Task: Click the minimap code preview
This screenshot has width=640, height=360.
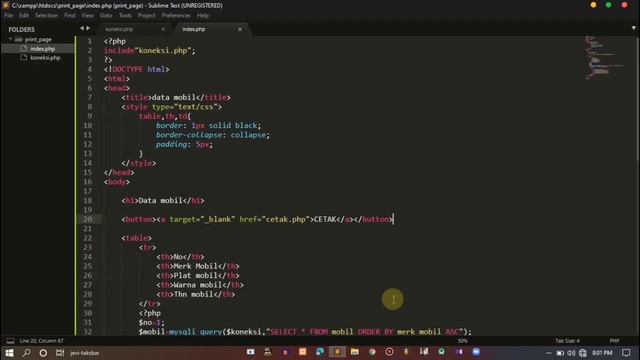Action: [x=604, y=57]
